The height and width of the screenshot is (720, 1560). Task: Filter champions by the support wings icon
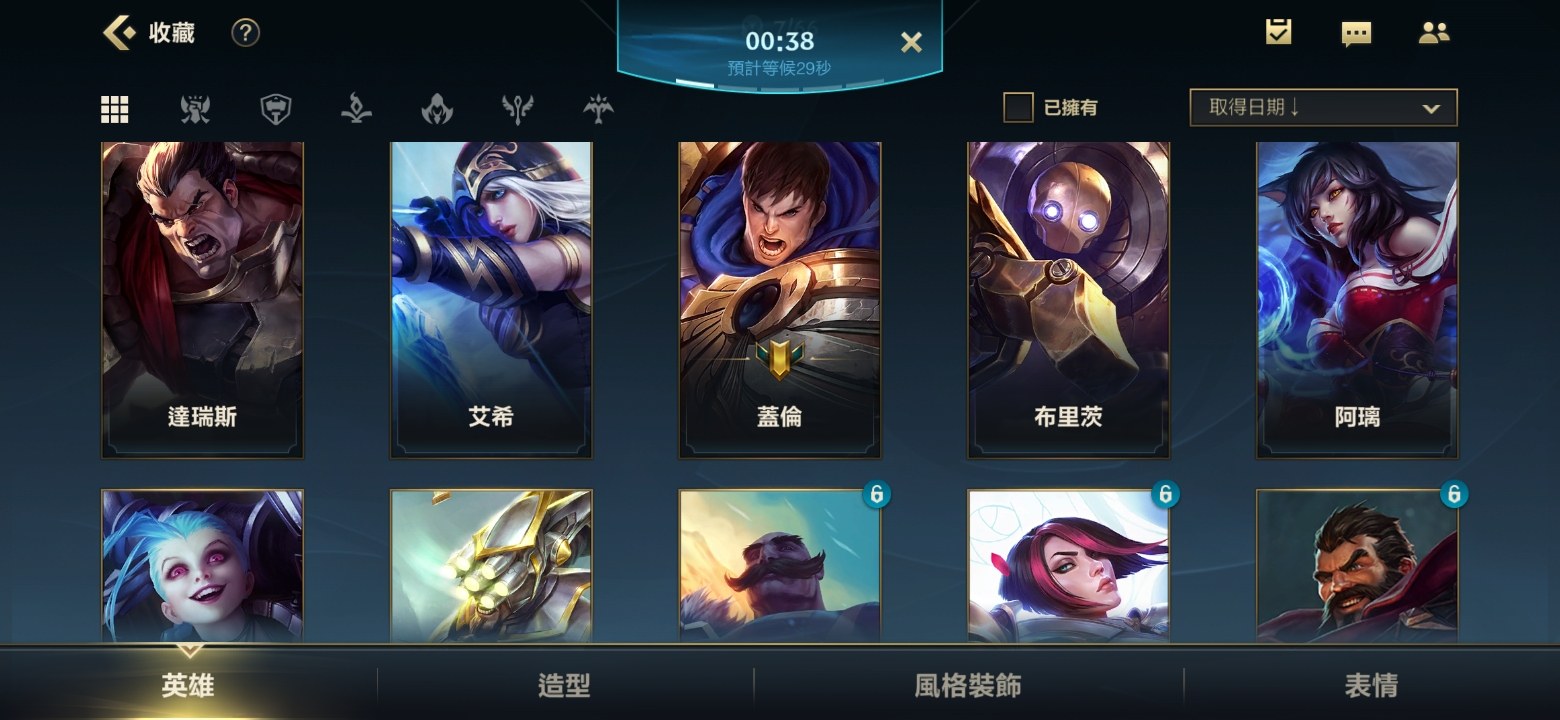click(x=598, y=109)
